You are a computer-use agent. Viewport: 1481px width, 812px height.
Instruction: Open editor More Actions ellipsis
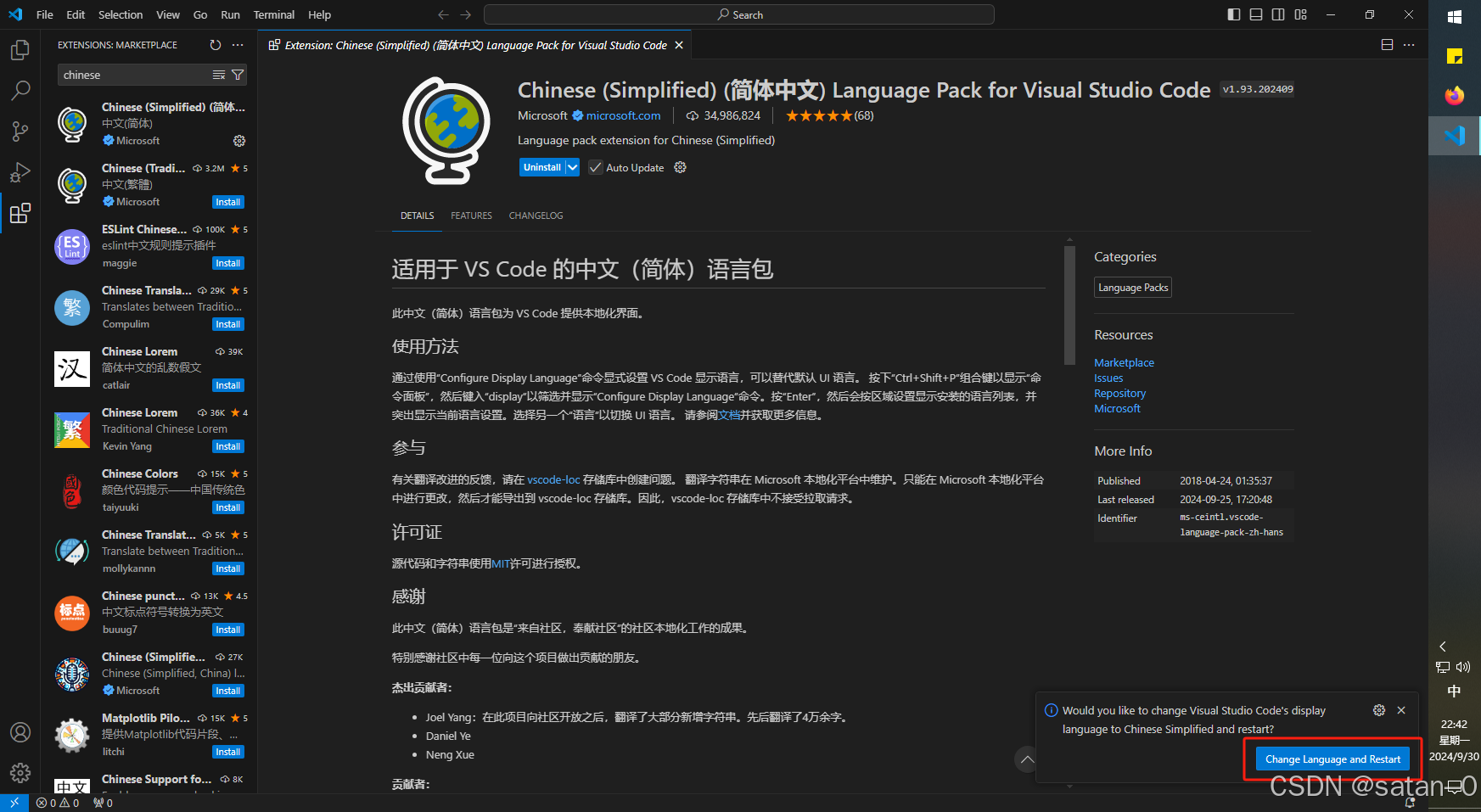[1409, 45]
